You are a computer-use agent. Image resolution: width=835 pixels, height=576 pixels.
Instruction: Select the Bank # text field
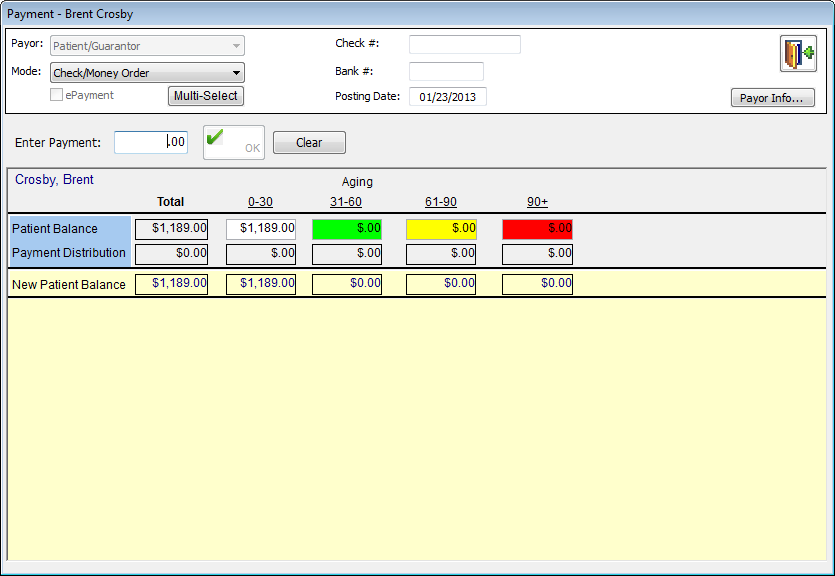446,71
